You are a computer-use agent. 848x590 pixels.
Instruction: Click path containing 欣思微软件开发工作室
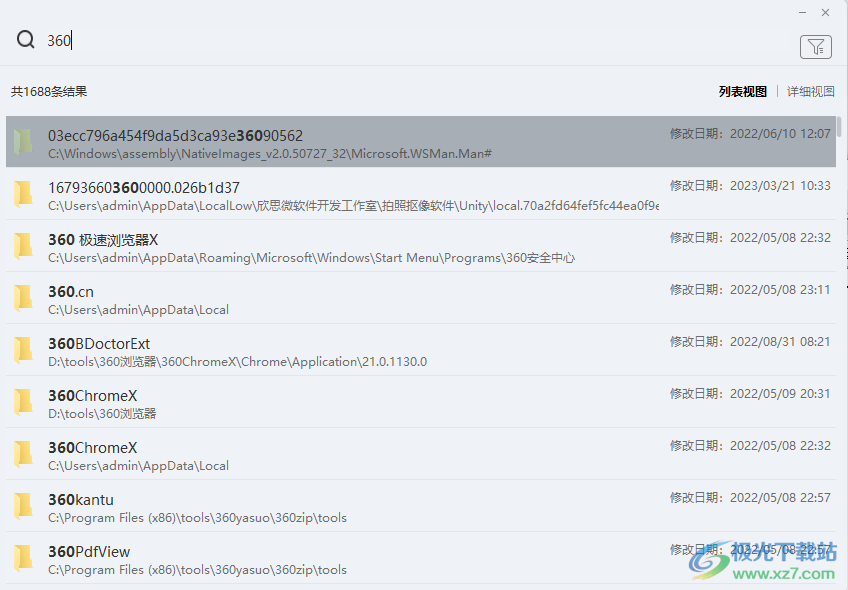click(353, 205)
